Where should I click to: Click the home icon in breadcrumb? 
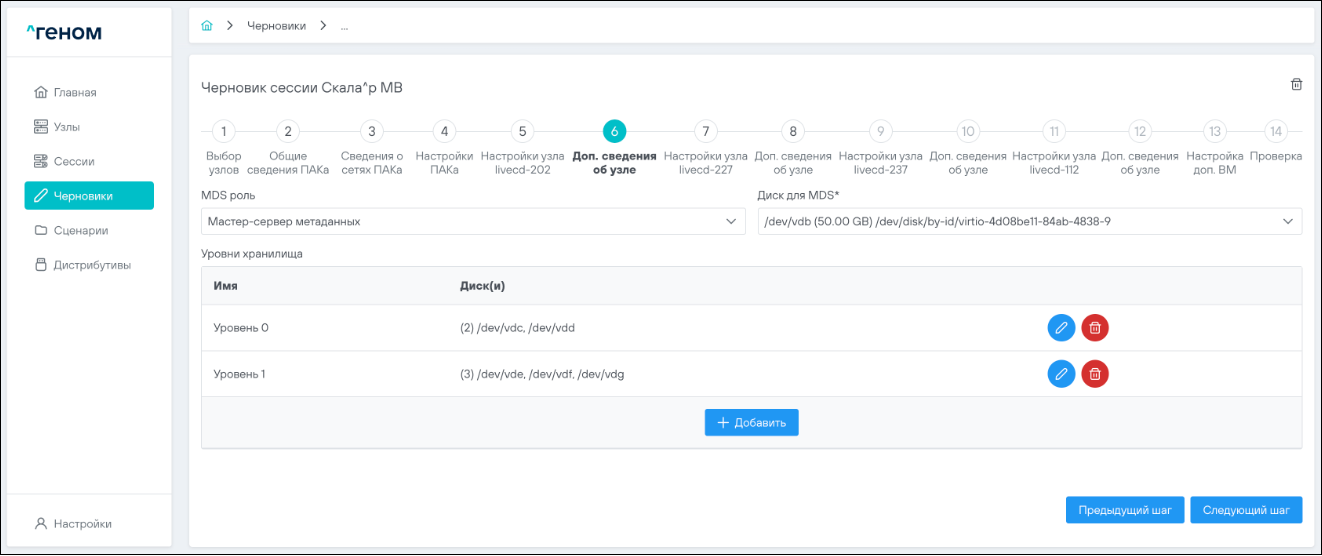[x=207, y=26]
